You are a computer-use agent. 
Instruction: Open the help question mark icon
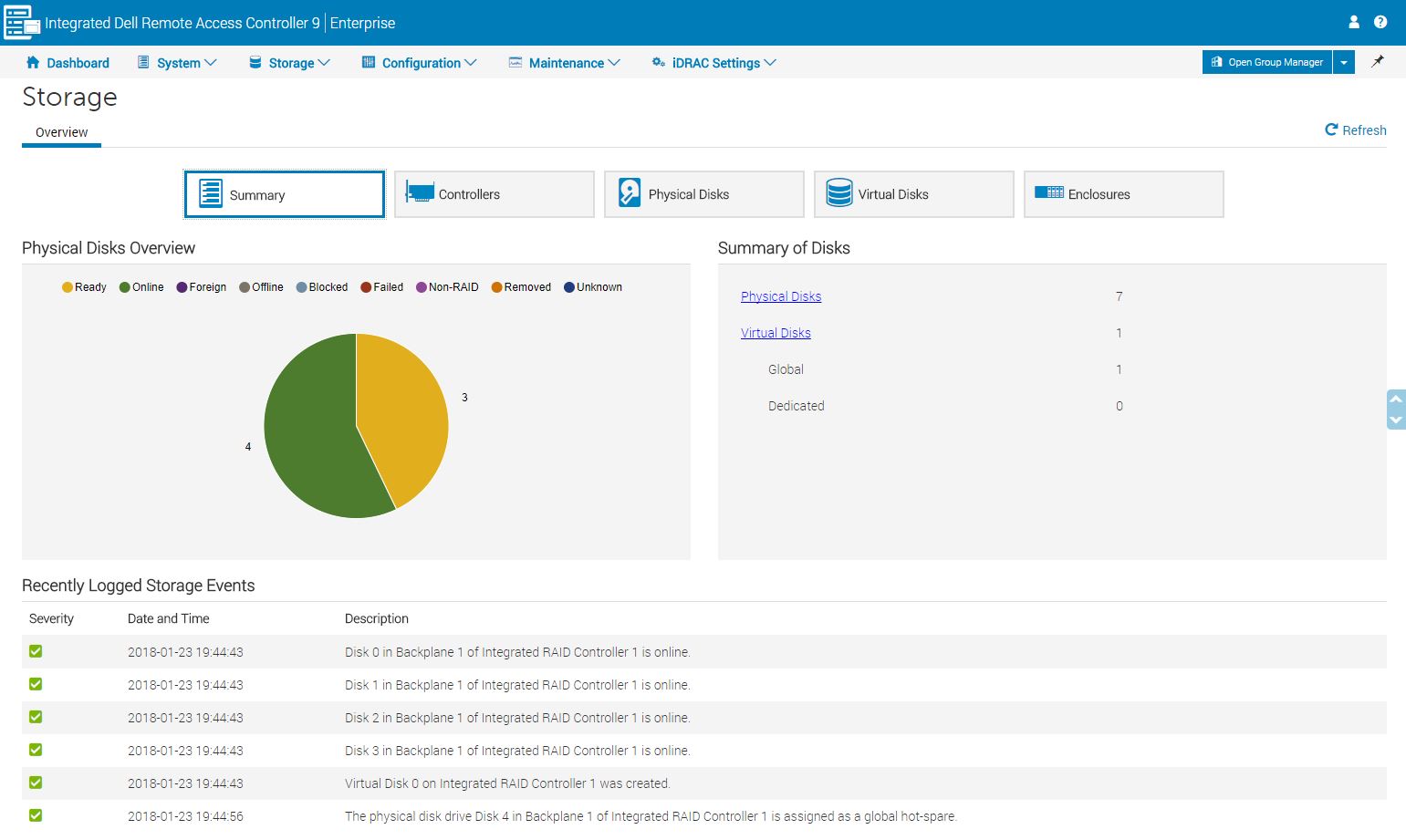coord(1380,22)
